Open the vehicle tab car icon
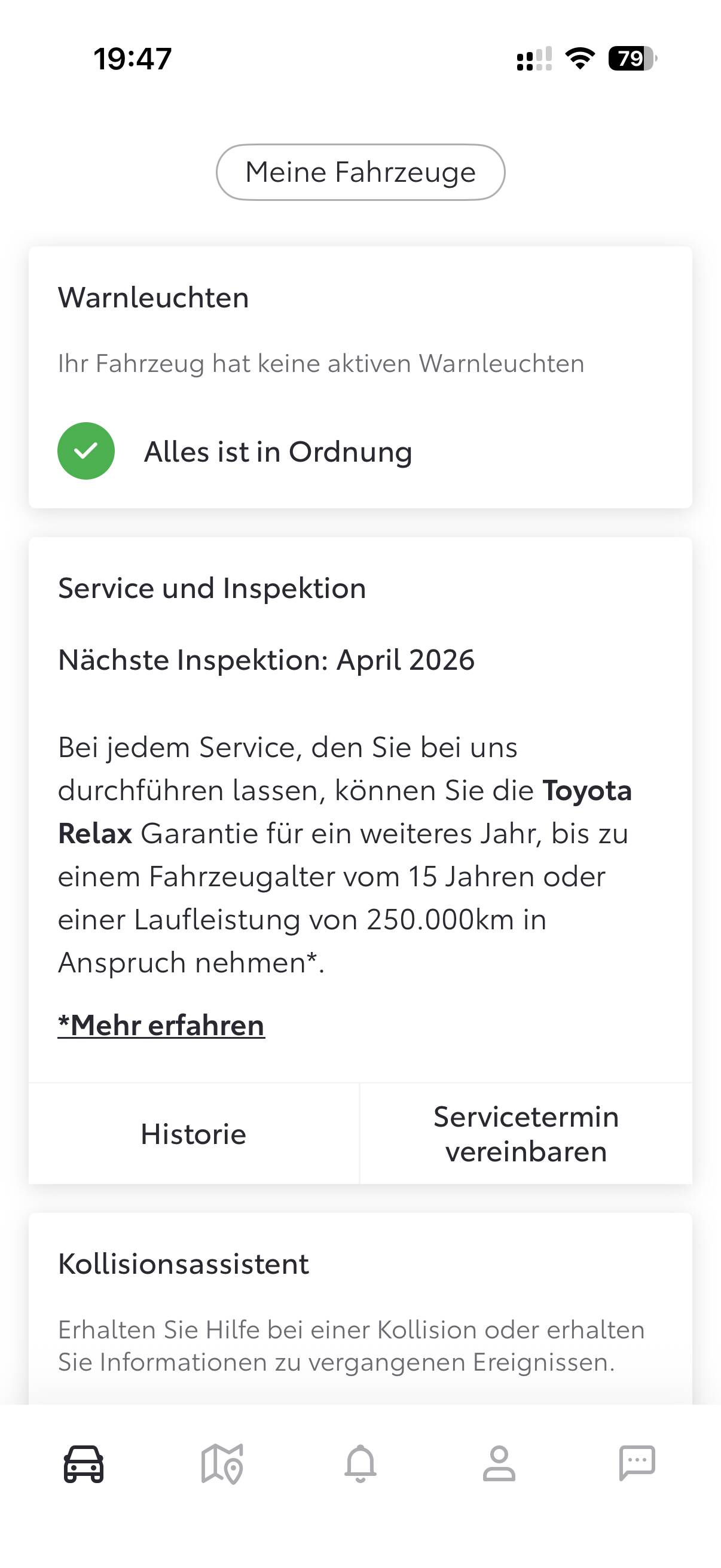The width and height of the screenshot is (721, 1568). coord(83,1463)
